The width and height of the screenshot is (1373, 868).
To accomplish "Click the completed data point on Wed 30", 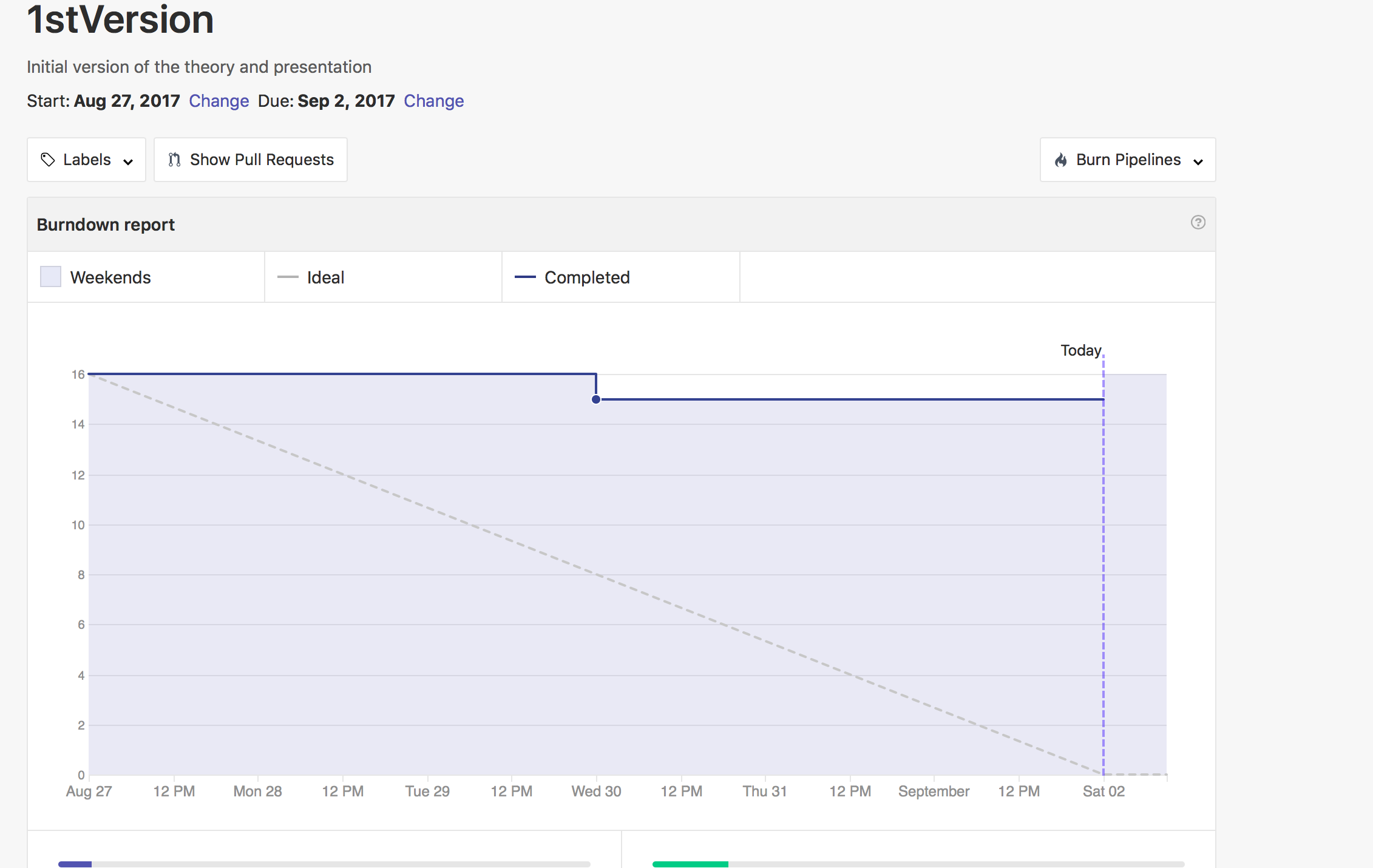I will click(x=596, y=399).
